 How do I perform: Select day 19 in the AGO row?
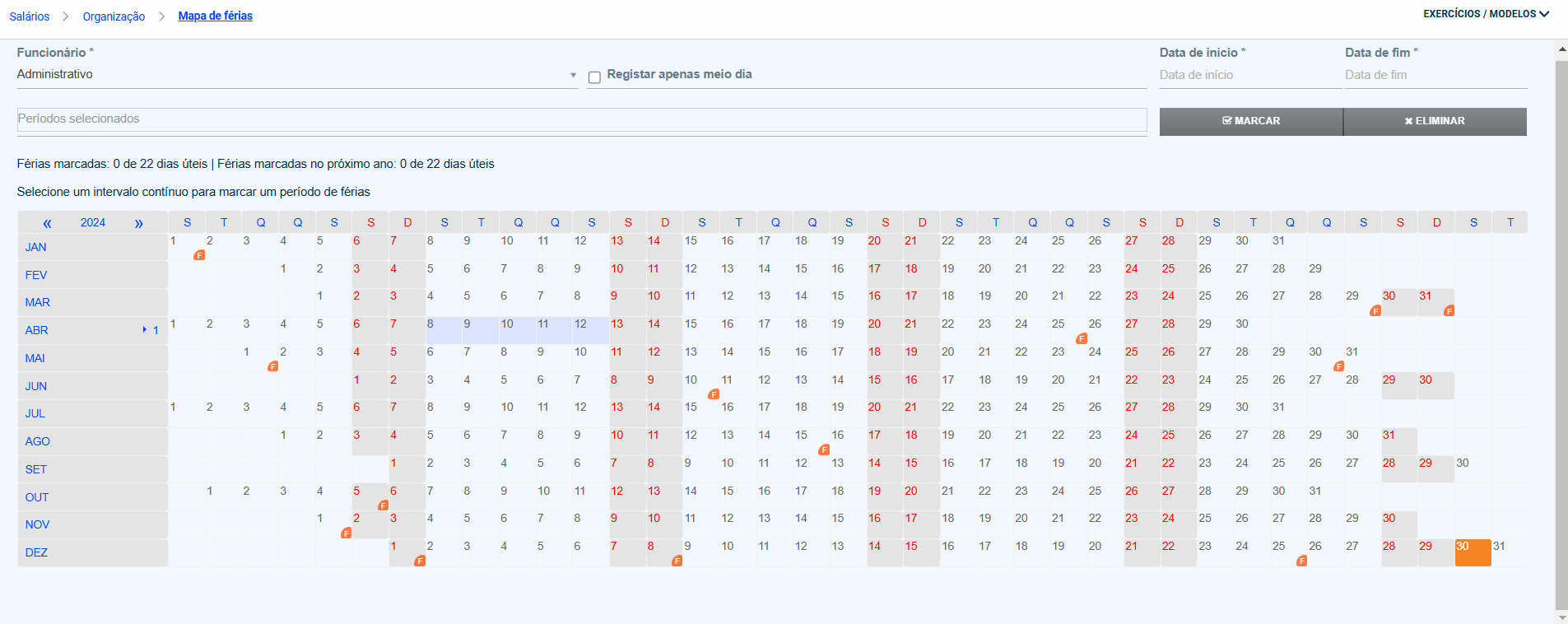point(958,441)
